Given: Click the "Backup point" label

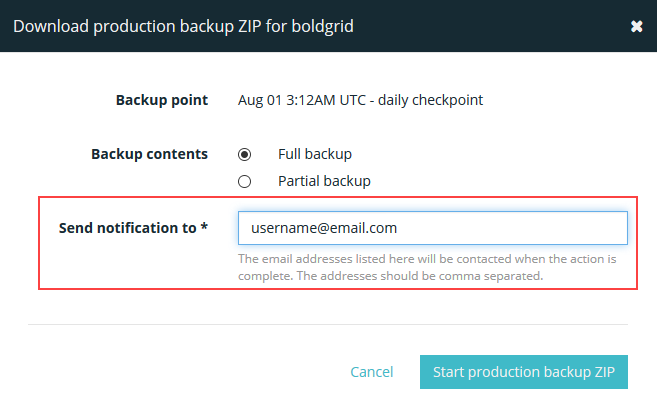Looking at the screenshot, I should (x=161, y=100).
